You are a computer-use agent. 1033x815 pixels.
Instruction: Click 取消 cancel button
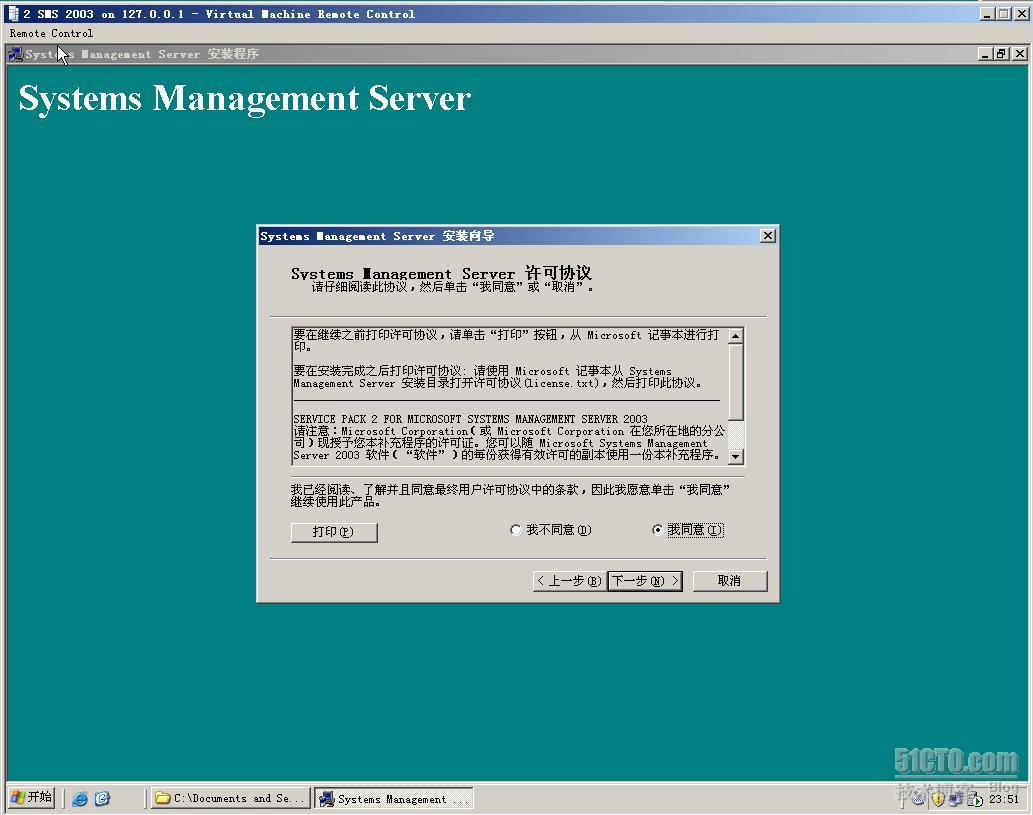(730, 580)
